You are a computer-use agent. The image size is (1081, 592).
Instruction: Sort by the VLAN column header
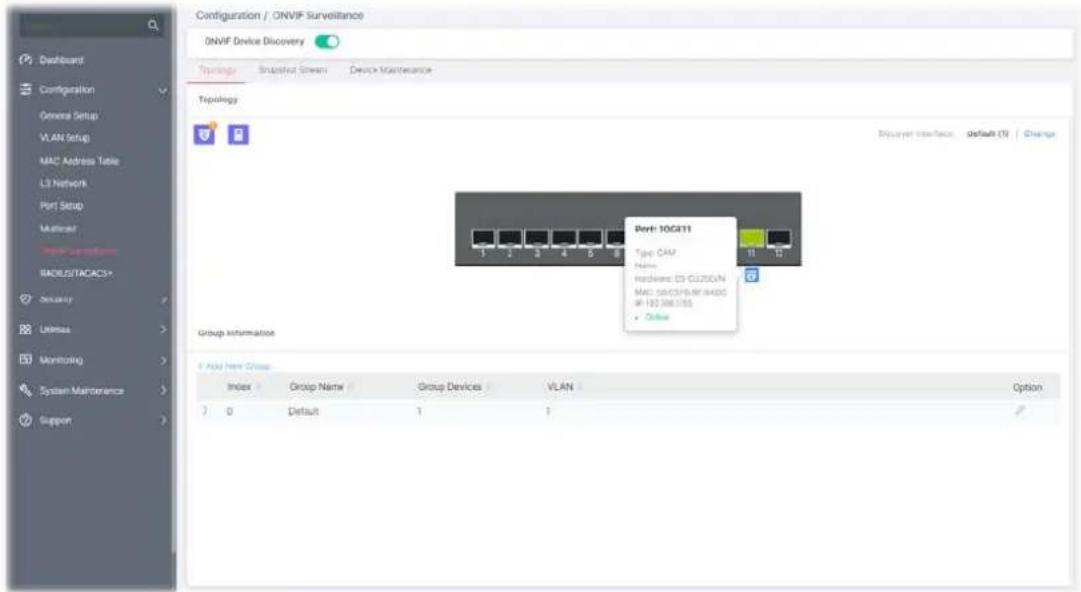coord(560,387)
